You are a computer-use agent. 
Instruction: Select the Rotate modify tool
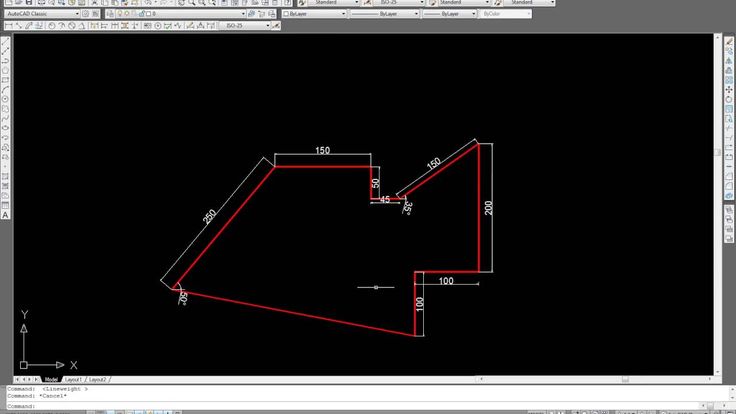pos(729,99)
